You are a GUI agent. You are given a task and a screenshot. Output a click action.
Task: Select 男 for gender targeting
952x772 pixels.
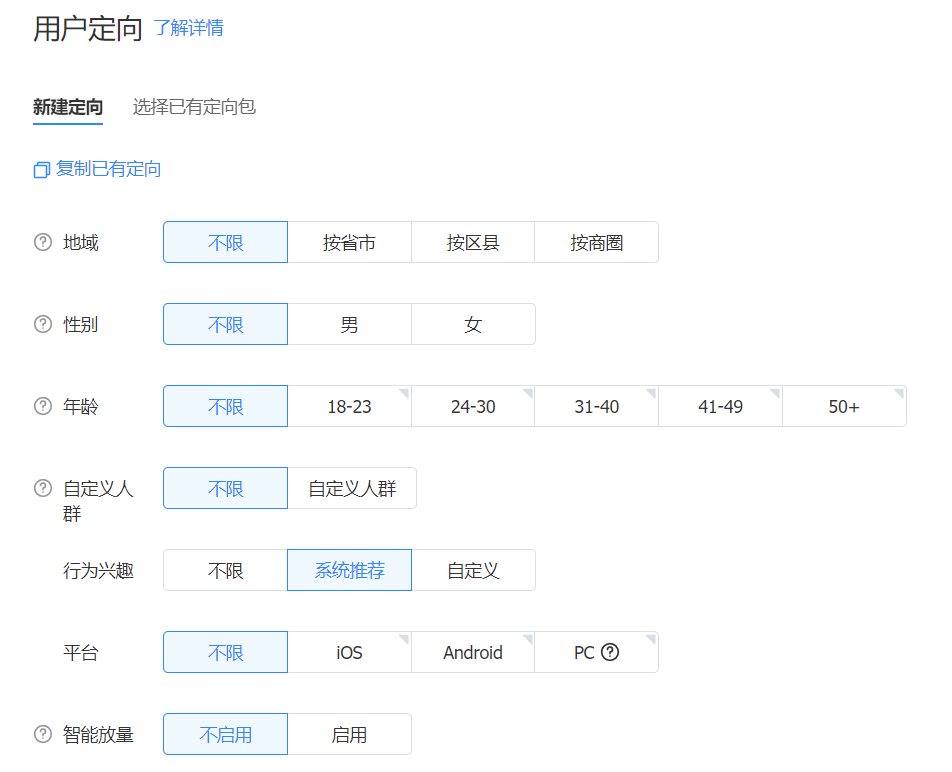349,324
